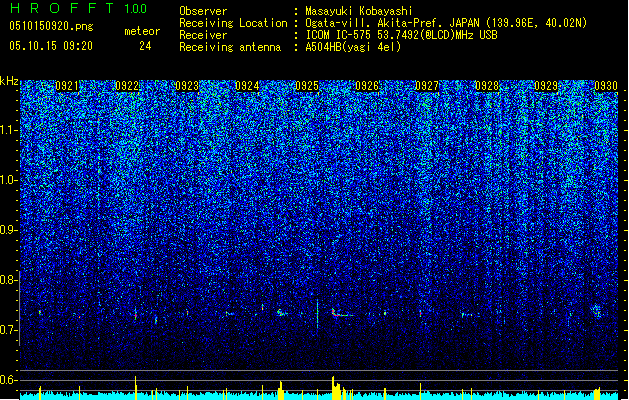Click the Observer label
The height and width of the screenshot is (400, 629).
pos(203,11)
